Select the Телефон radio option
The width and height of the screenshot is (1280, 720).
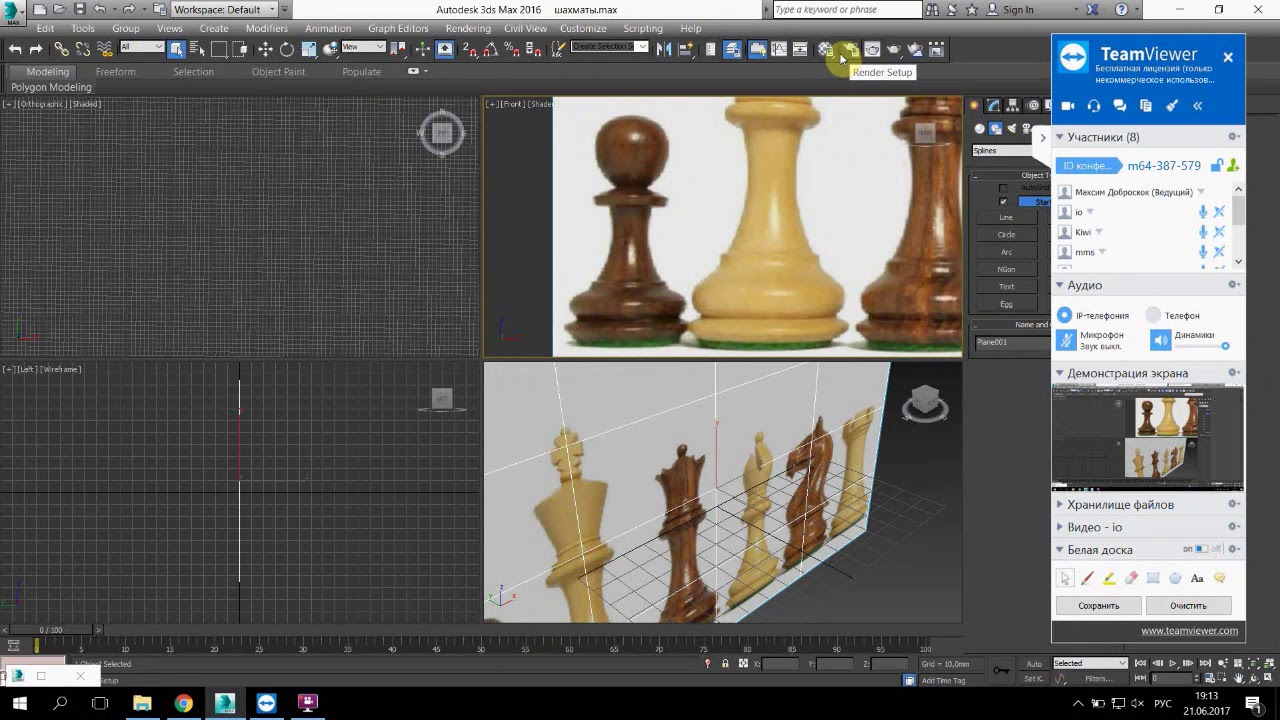(x=1153, y=315)
